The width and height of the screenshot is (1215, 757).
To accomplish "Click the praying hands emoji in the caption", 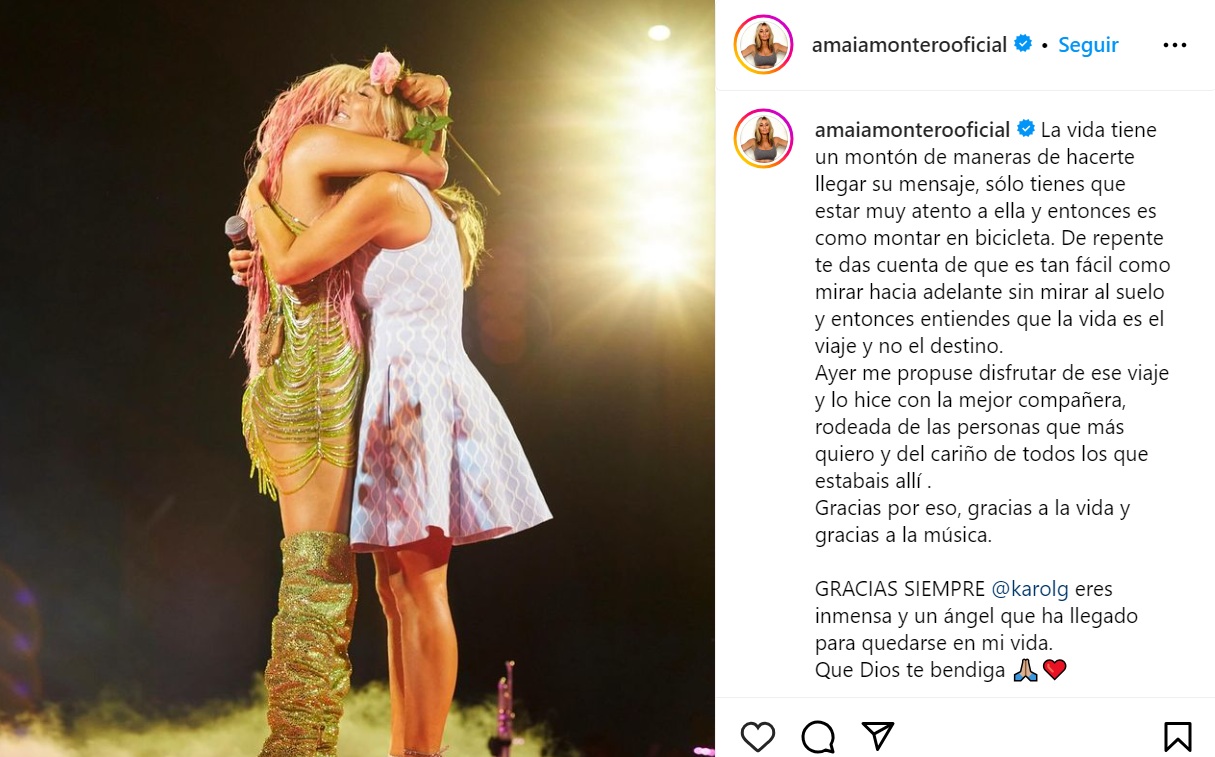I will (1025, 670).
